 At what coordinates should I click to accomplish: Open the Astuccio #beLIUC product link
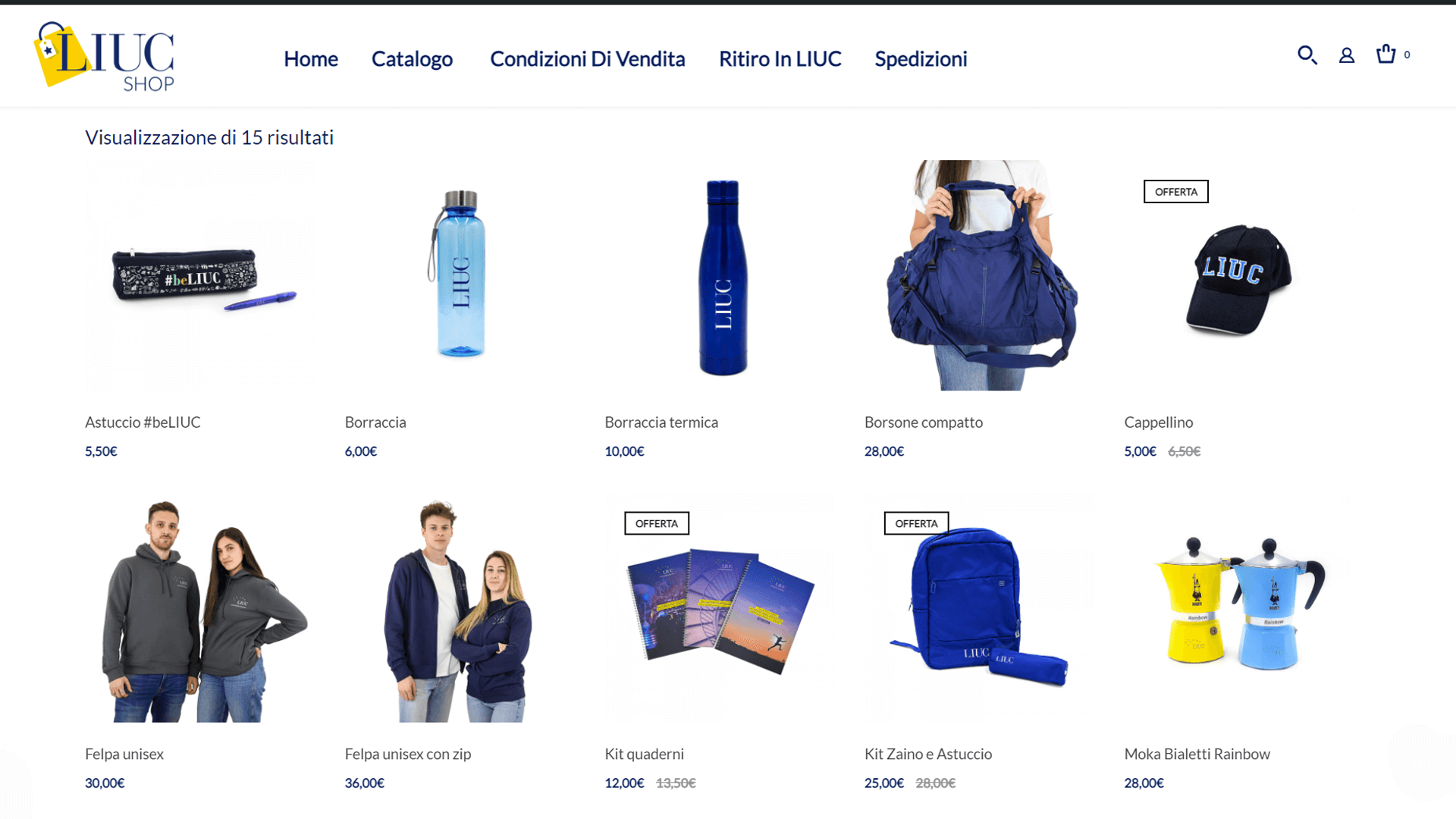tap(143, 422)
